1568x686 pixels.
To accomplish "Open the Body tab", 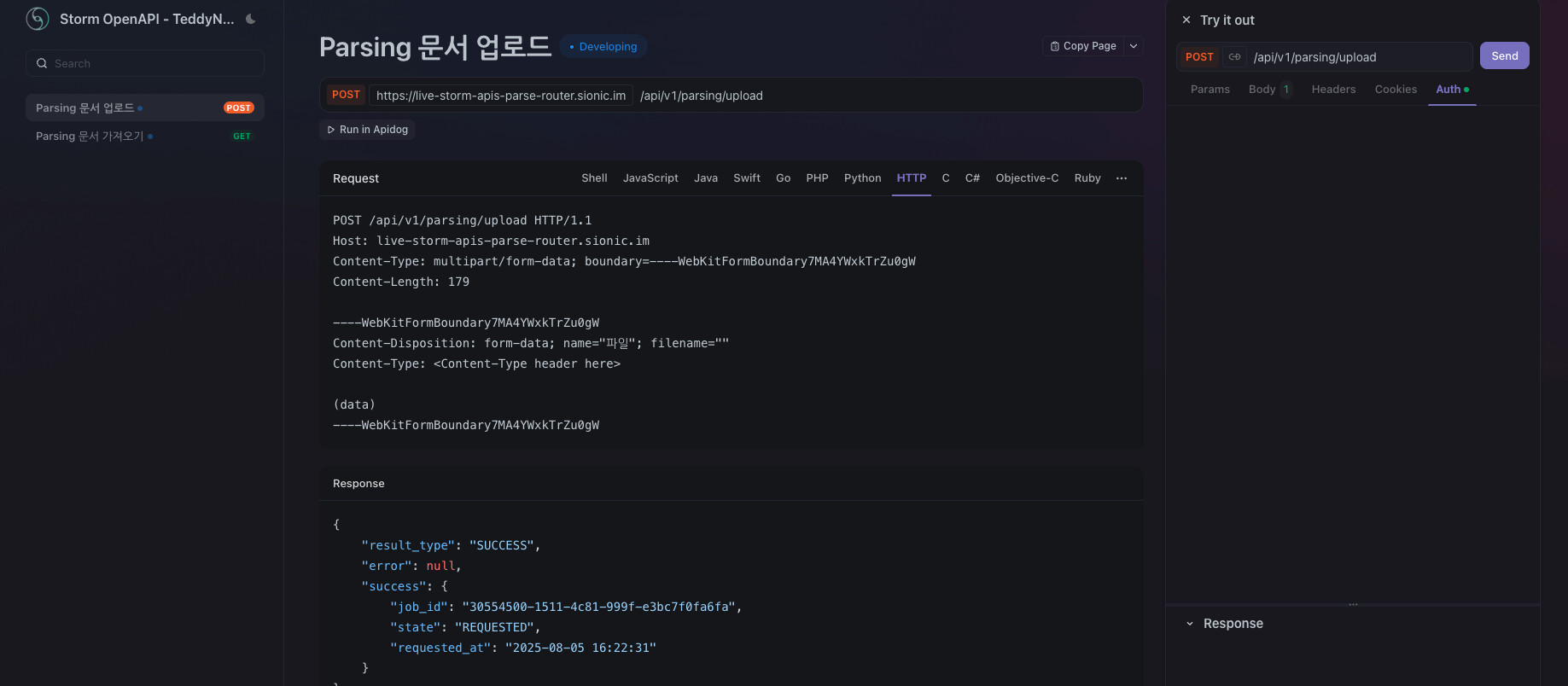I will pyautogui.click(x=1270, y=90).
